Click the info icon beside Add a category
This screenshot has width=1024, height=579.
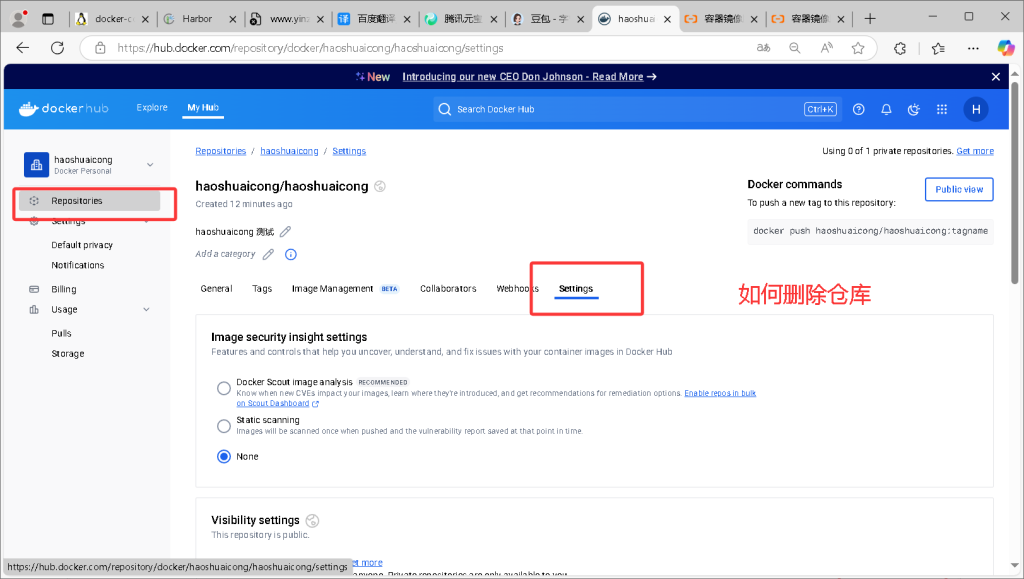[291, 254]
